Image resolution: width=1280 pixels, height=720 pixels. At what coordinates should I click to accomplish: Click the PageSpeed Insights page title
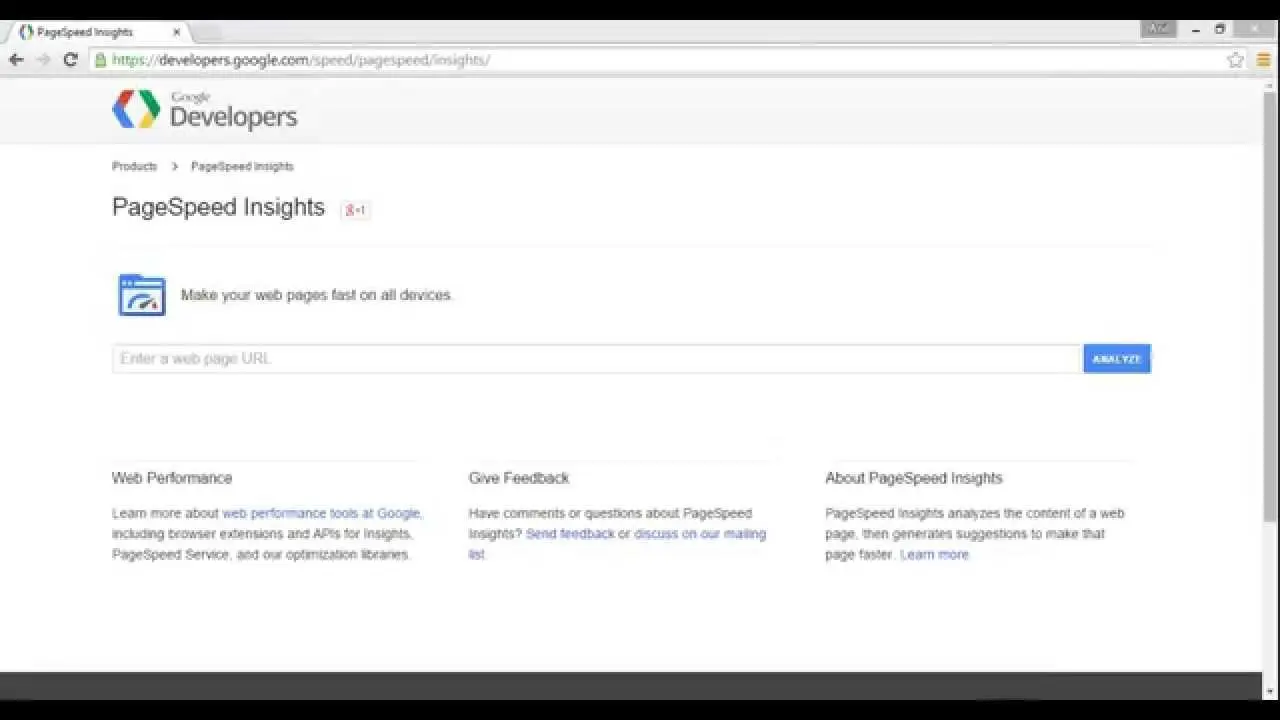(218, 207)
